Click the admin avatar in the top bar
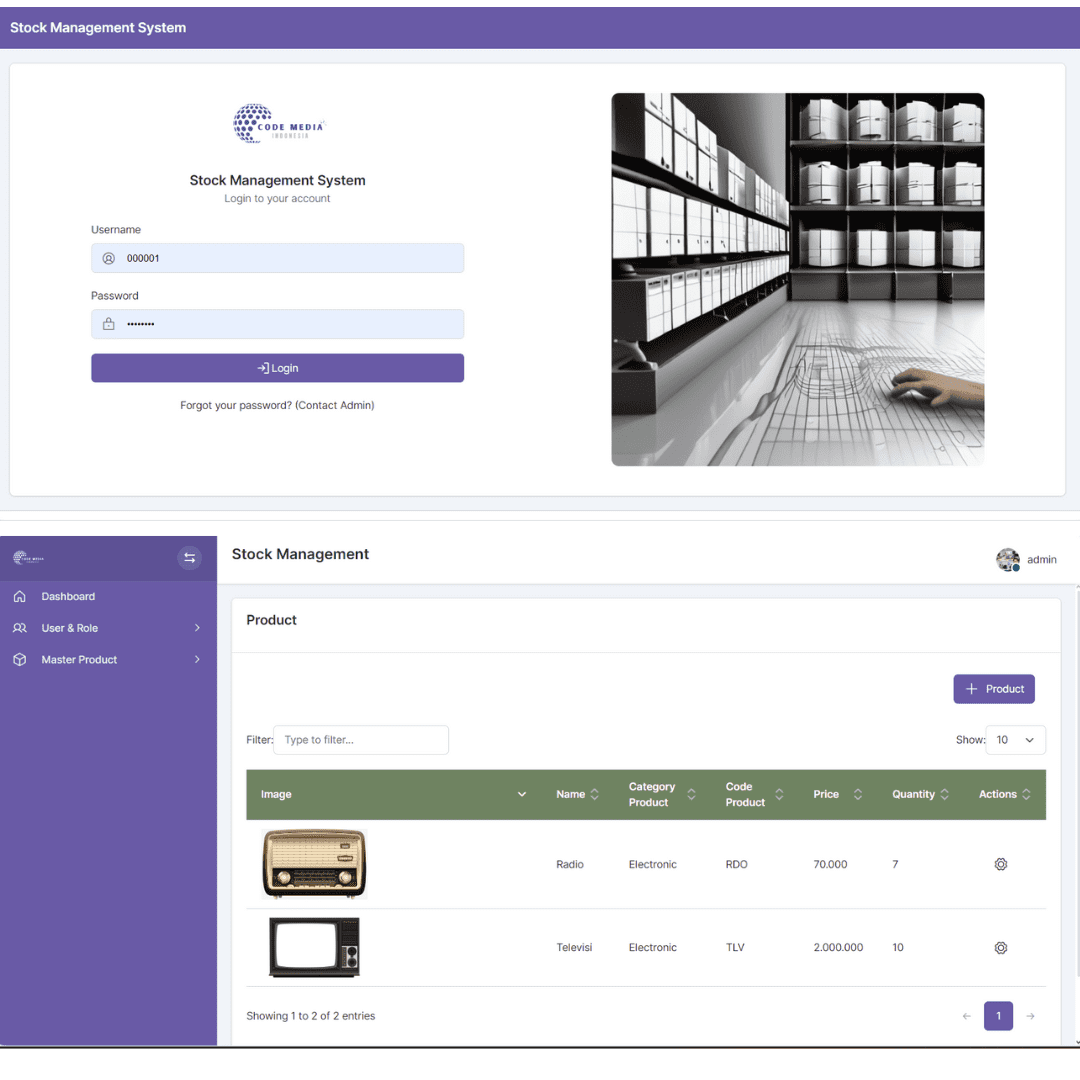1080x1080 pixels. (x=1008, y=559)
